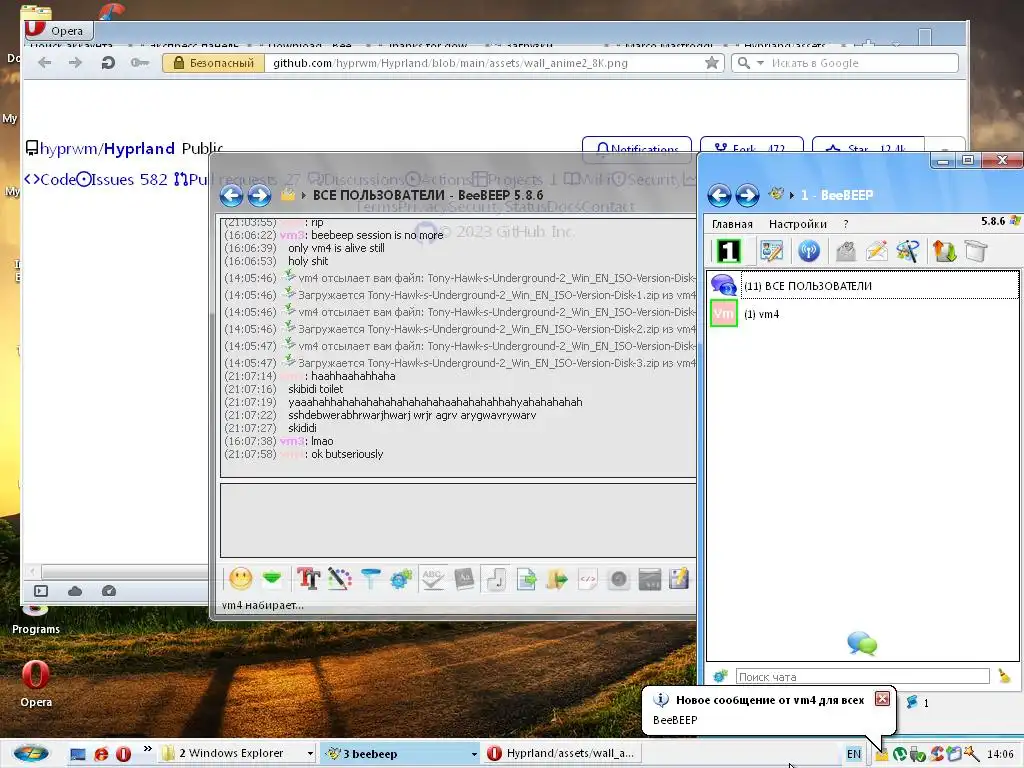This screenshot has width=1024, height=768.
Task: Click the EN language indicator
Action: (854, 754)
